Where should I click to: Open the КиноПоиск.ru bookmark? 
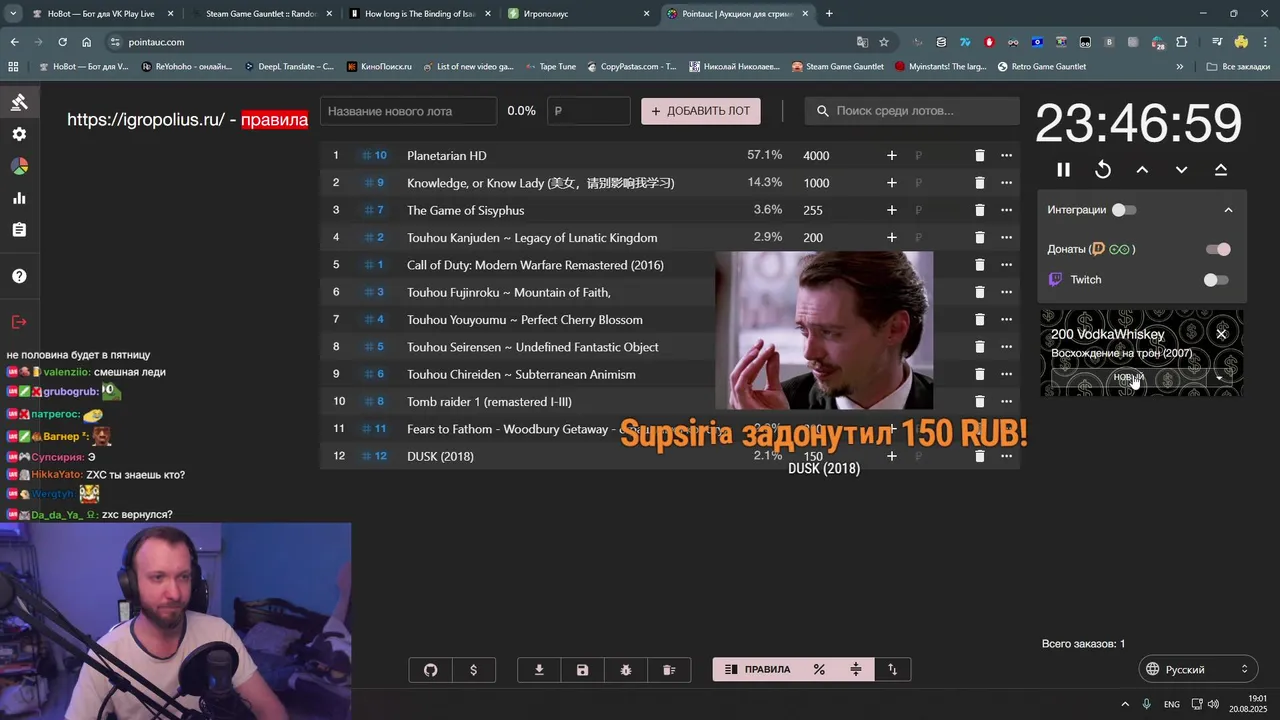pos(379,66)
